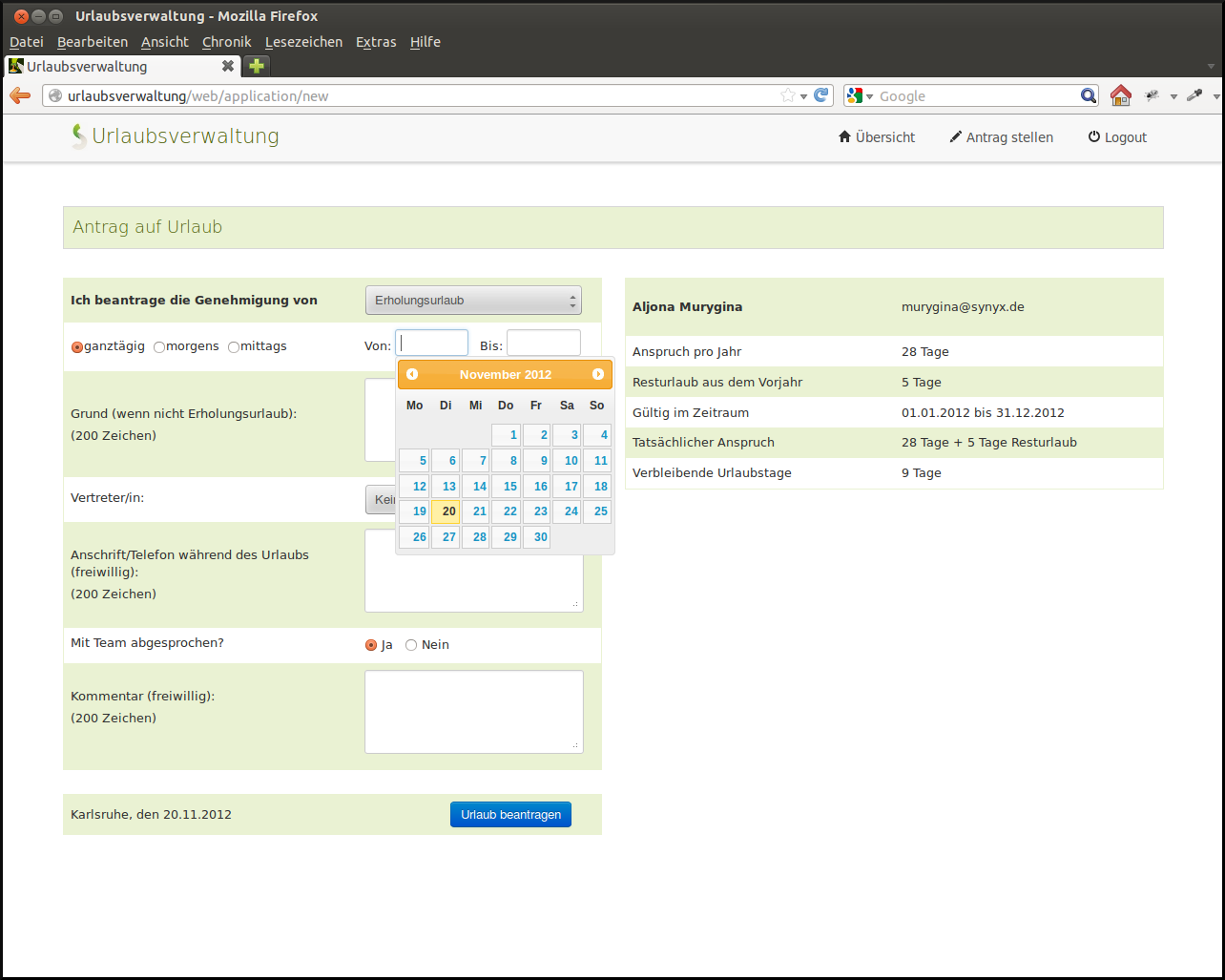Choose November 9 in calendar

537,461
